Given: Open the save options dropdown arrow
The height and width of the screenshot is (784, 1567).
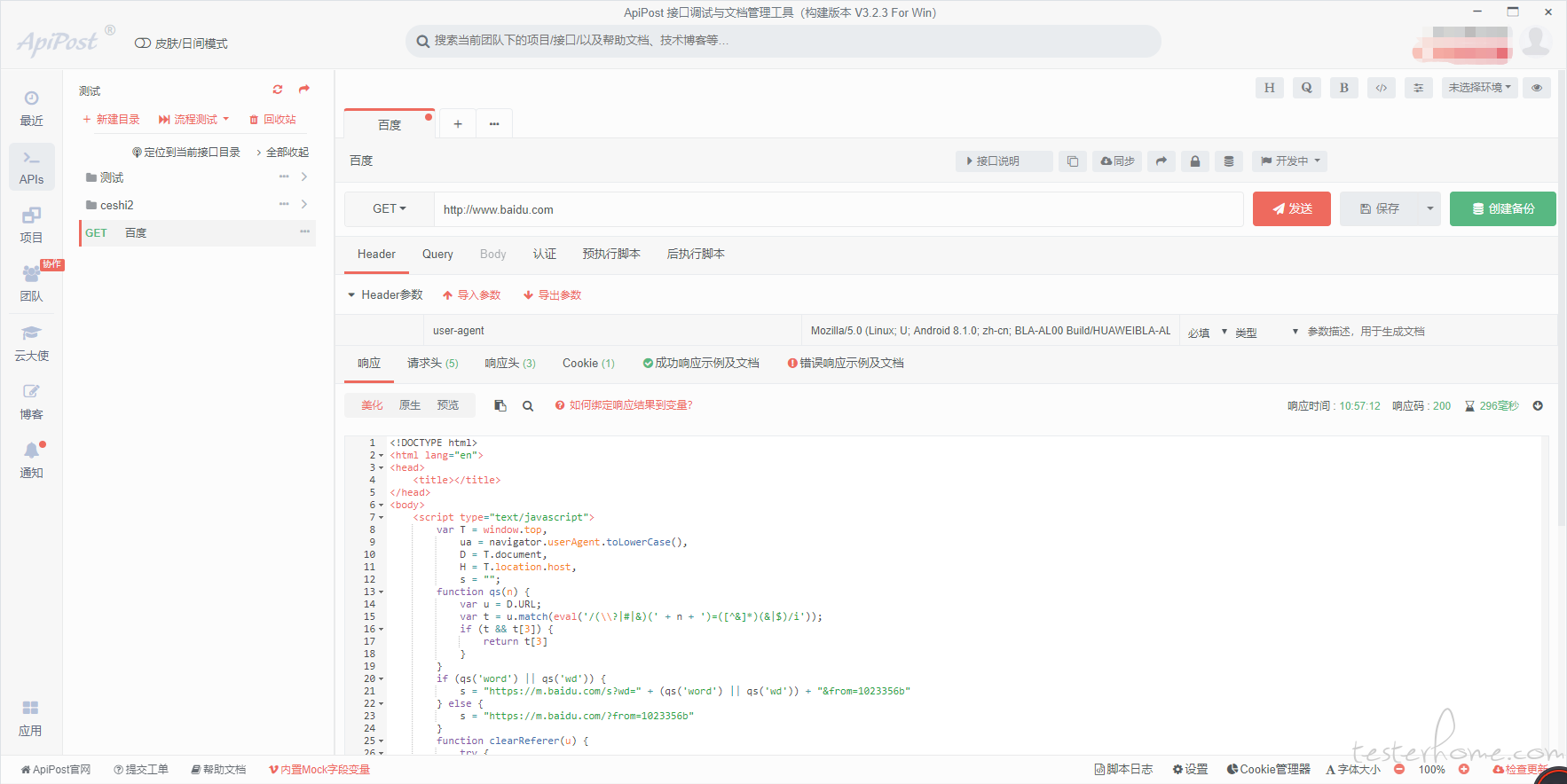Looking at the screenshot, I should (x=1429, y=208).
